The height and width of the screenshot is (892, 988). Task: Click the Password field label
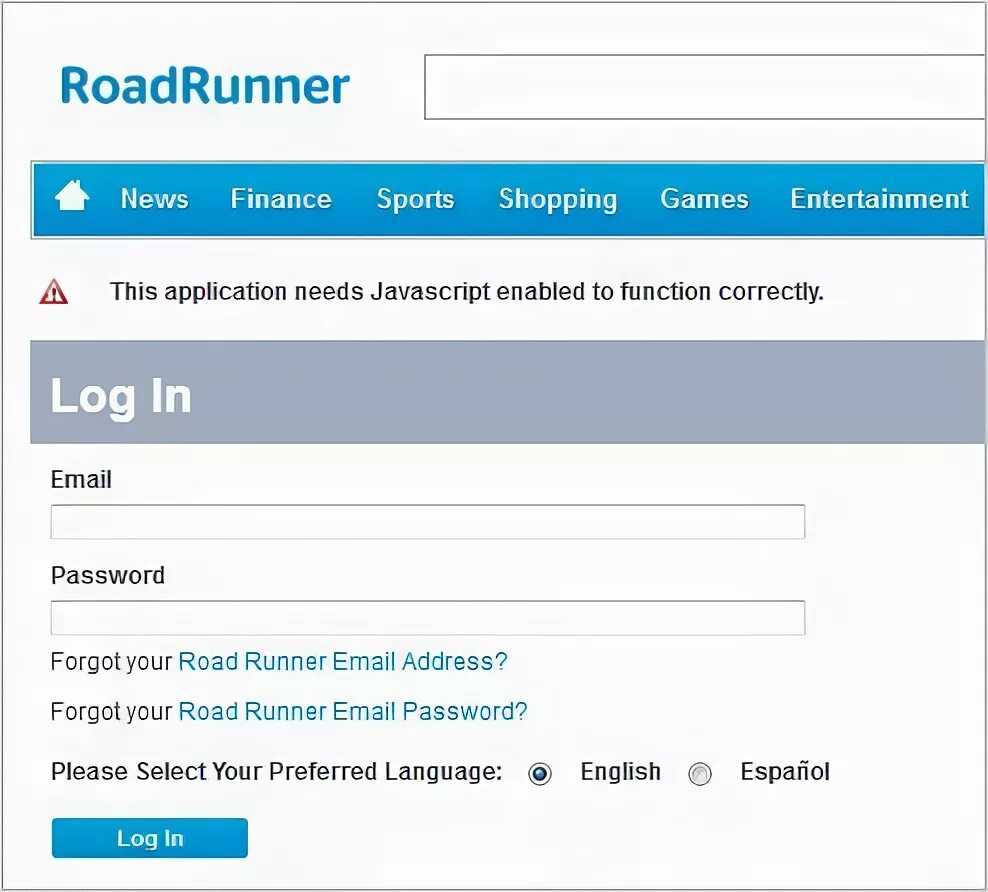point(108,575)
